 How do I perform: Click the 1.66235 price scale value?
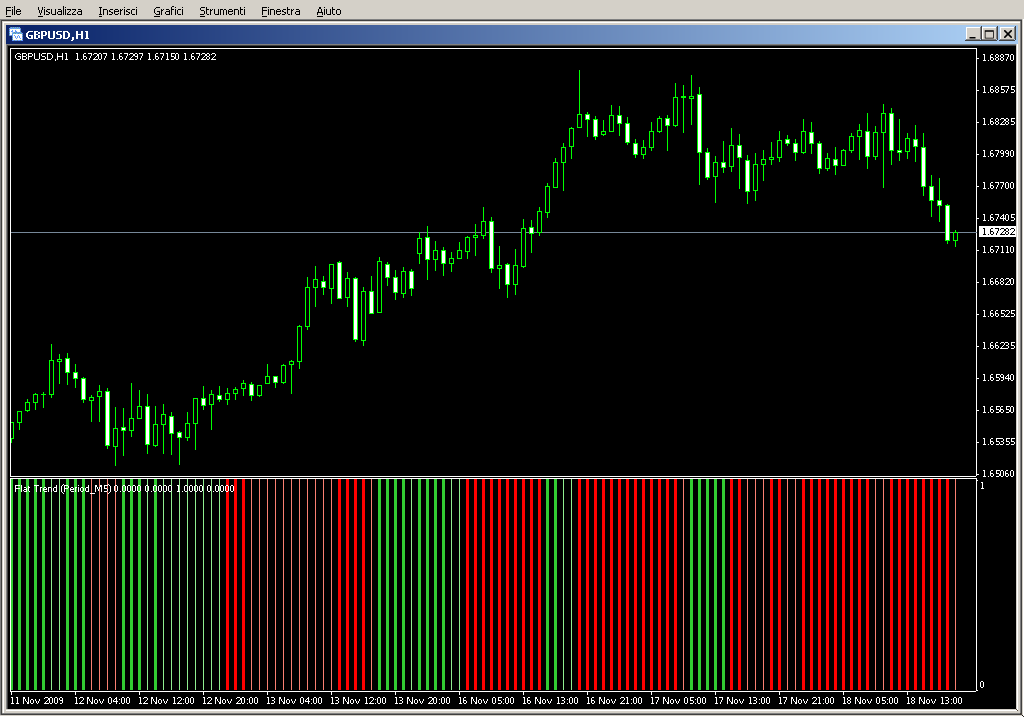pyautogui.click(x=998, y=345)
